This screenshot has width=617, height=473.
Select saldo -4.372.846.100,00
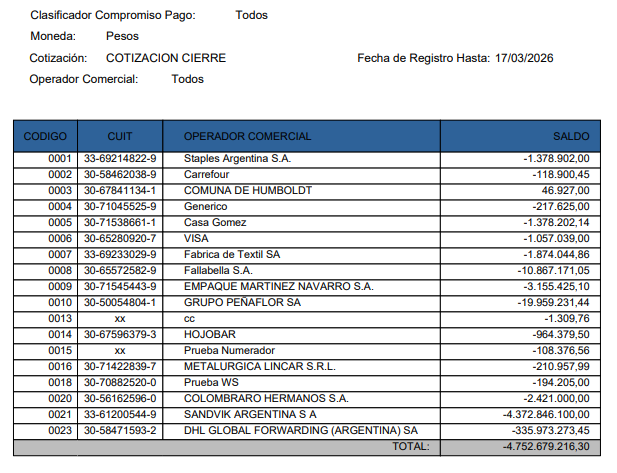coord(546,415)
